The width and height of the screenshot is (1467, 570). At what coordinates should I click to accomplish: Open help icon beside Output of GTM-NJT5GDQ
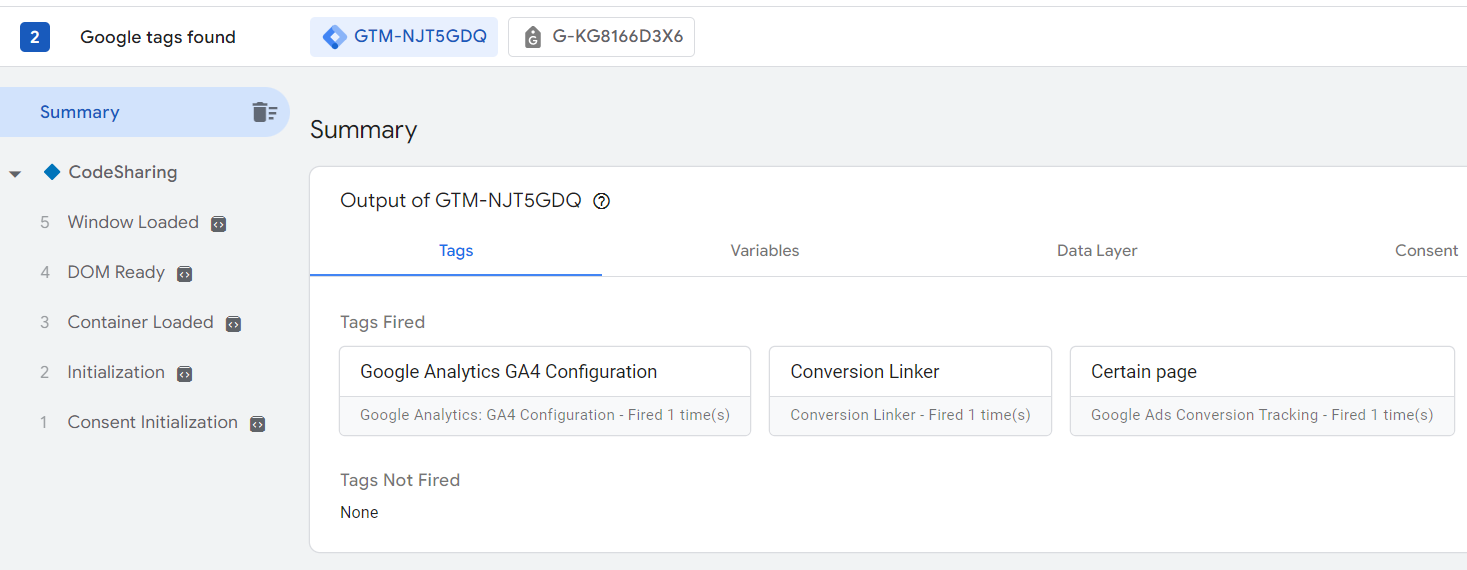tap(601, 201)
